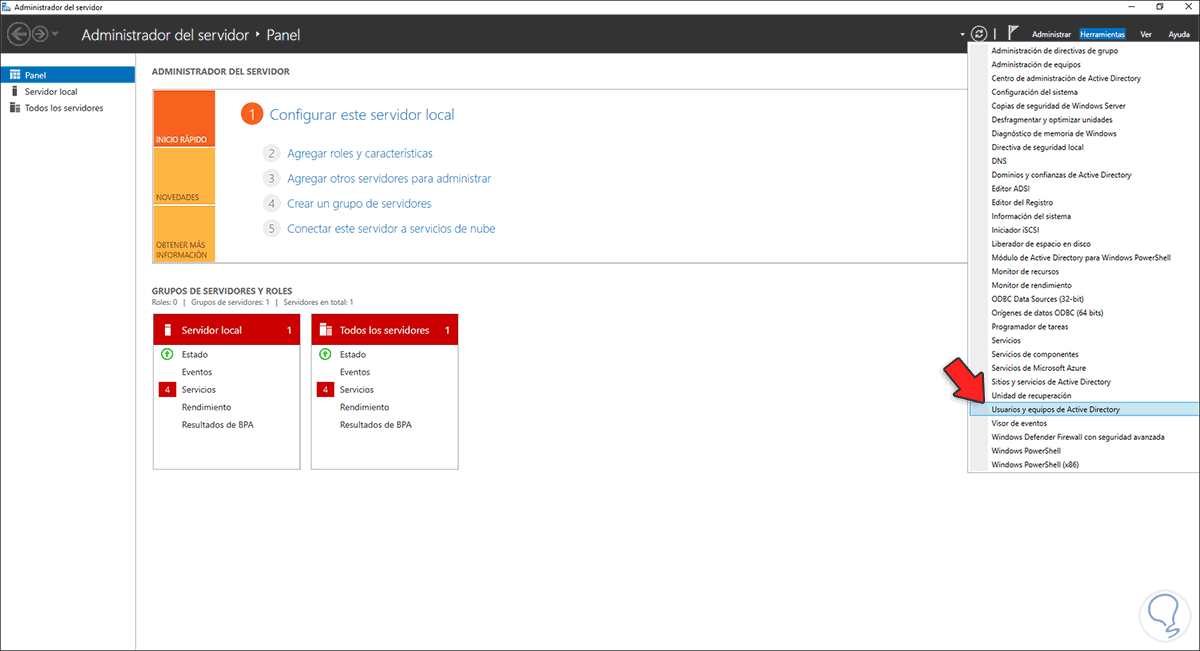1200x651 pixels.
Task: Select Panel in the left sidebar
Action: (x=68, y=75)
